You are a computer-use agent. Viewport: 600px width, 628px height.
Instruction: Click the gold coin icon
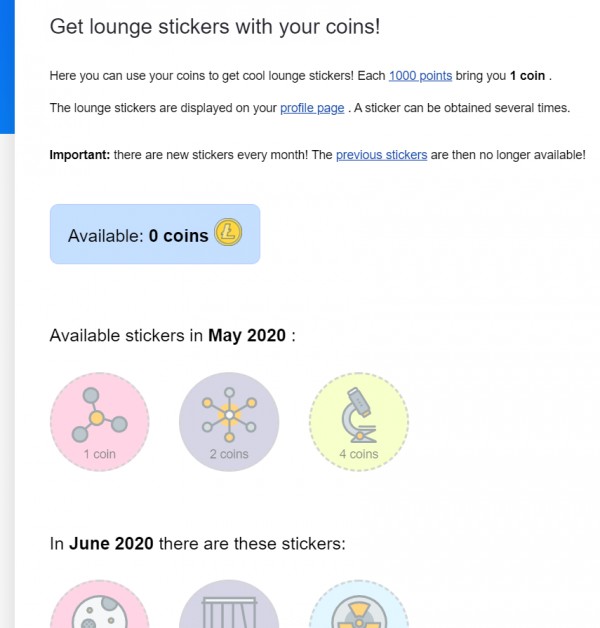click(x=228, y=235)
